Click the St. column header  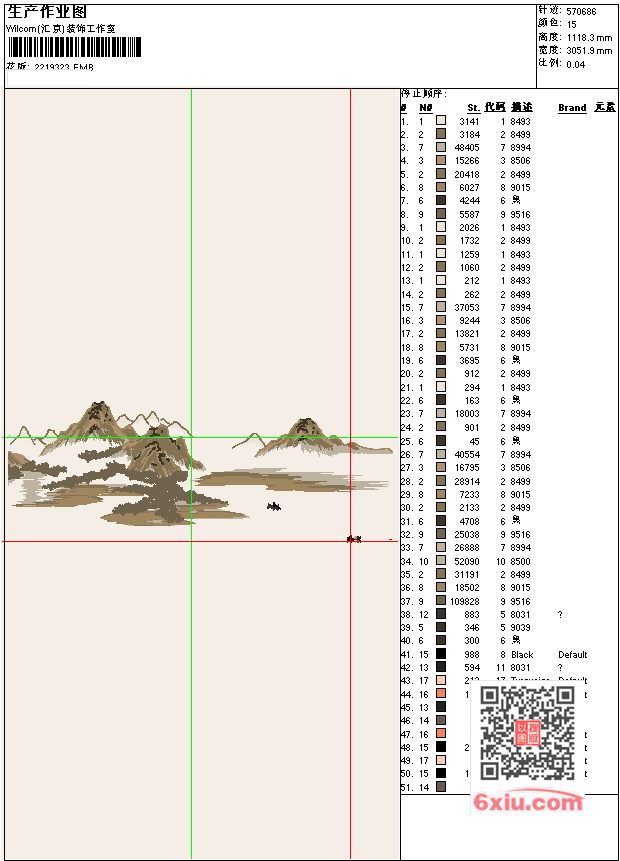point(473,108)
